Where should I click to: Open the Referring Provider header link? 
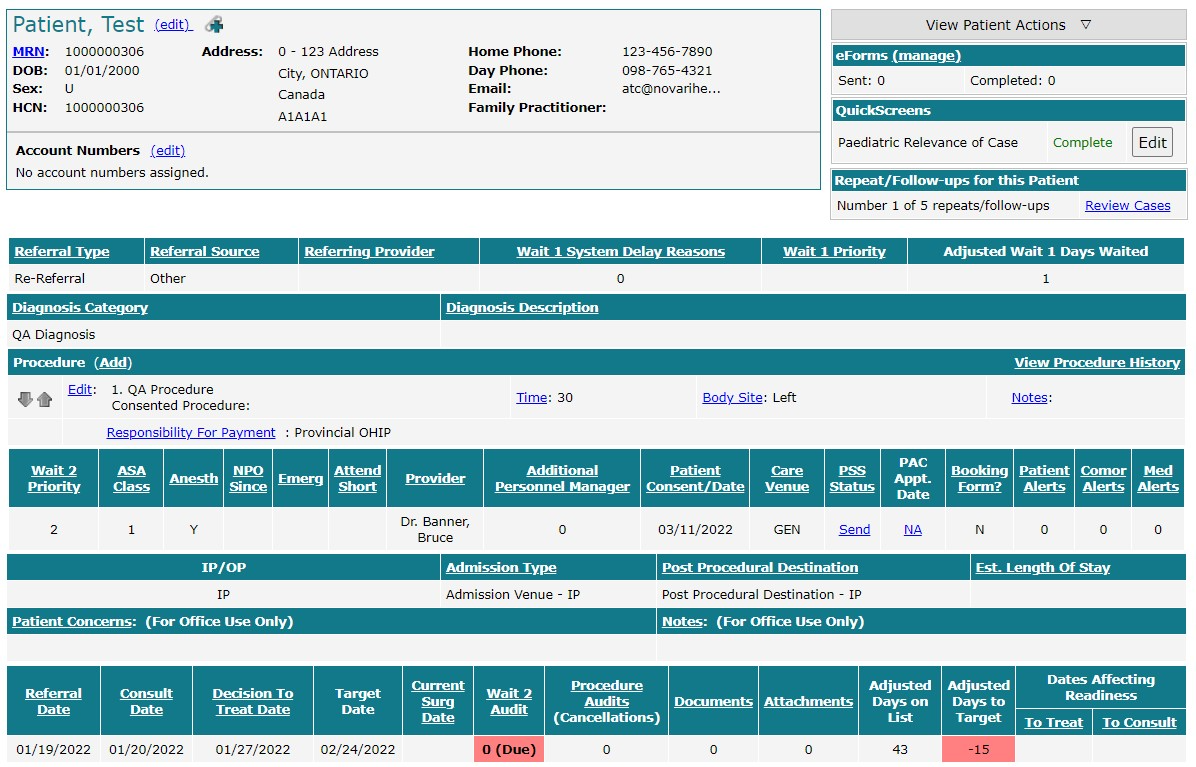(x=369, y=252)
